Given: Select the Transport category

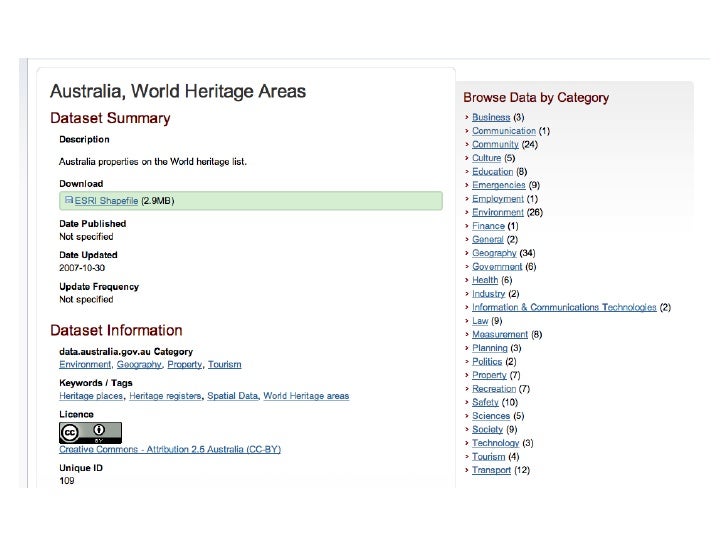Looking at the screenshot, I should tap(491, 470).
